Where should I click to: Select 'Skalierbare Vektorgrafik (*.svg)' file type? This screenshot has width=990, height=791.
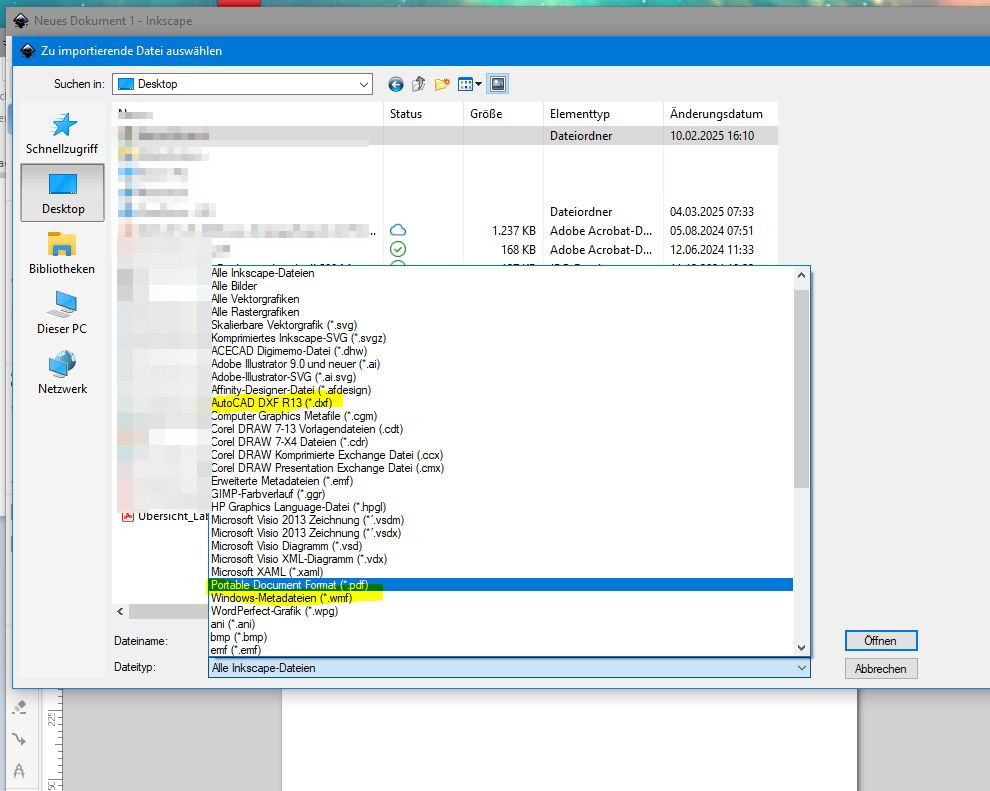[x=284, y=325]
